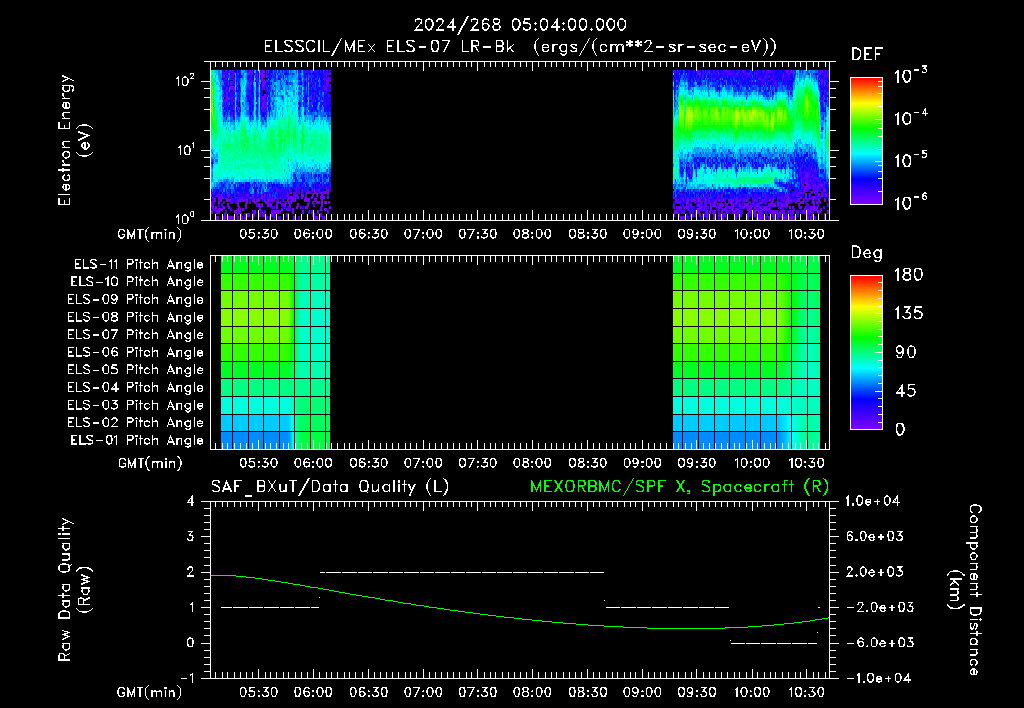This screenshot has height=708, width=1024.
Task: Click the 10^-5 DEF scale value
Action: [x=910, y=159]
